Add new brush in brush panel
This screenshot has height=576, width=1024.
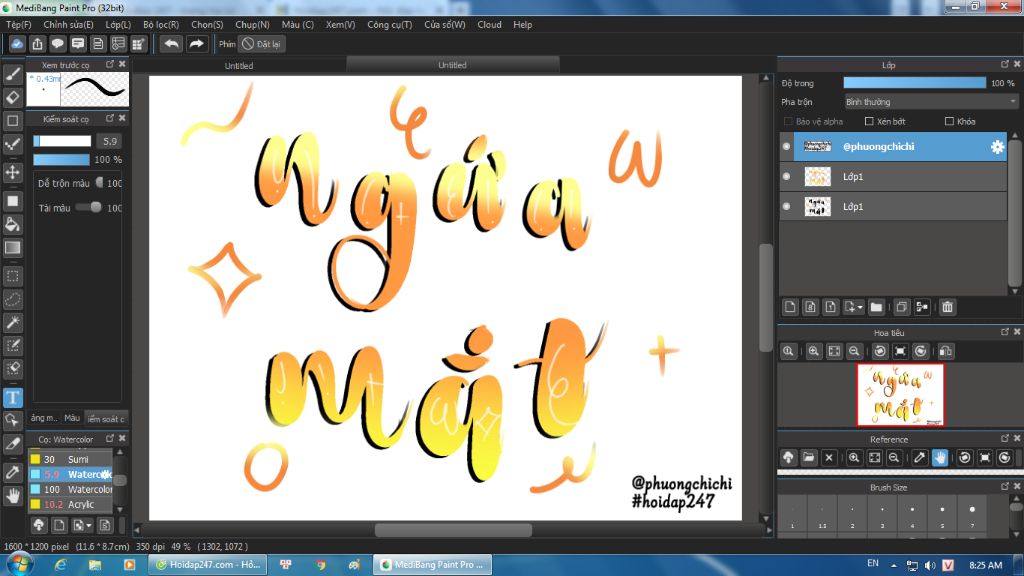click(x=59, y=525)
